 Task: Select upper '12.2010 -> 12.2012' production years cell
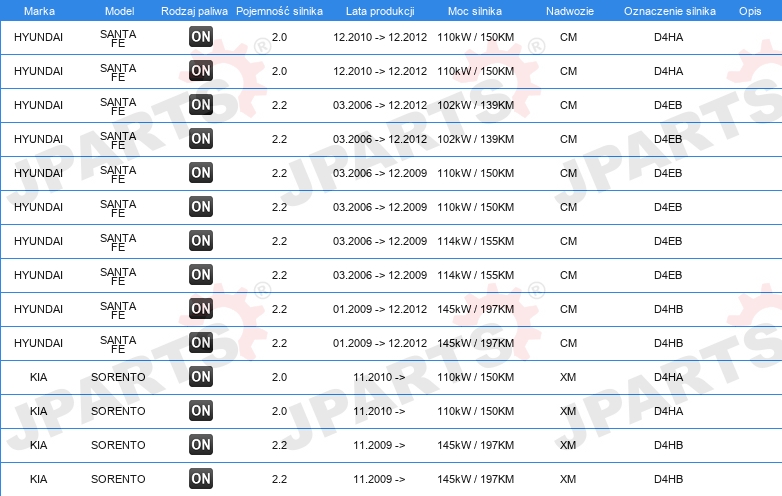(380, 37)
